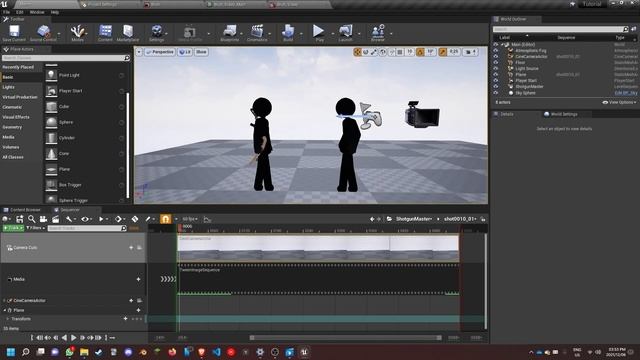Toggle the rotation snap icon in viewport
This screenshot has width=640, height=360.
420,52
